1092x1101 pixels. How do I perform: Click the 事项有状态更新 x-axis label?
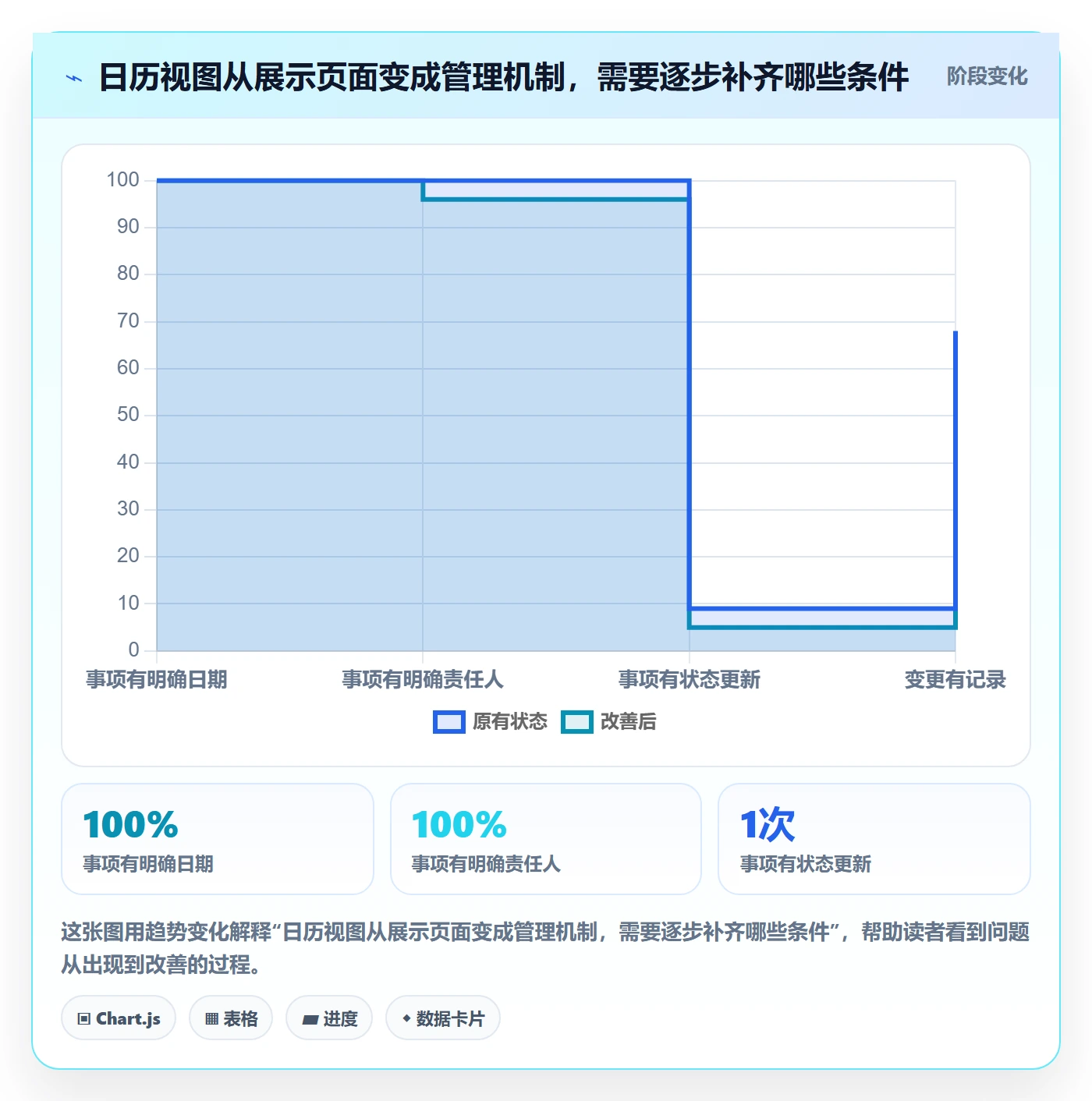pos(690,680)
